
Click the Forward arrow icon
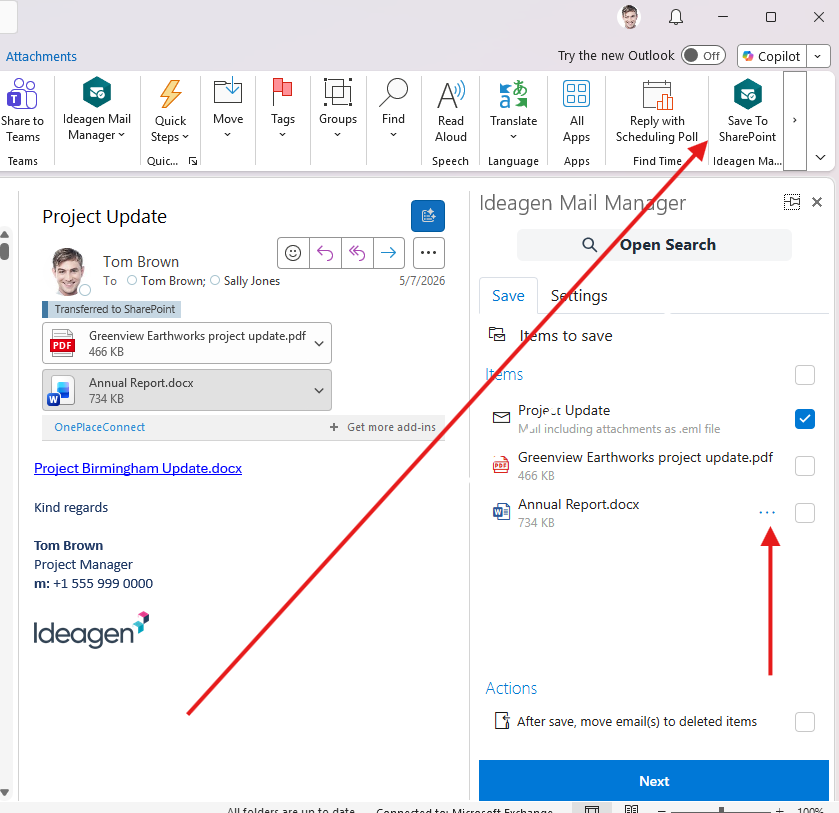pyautogui.click(x=388, y=253)
